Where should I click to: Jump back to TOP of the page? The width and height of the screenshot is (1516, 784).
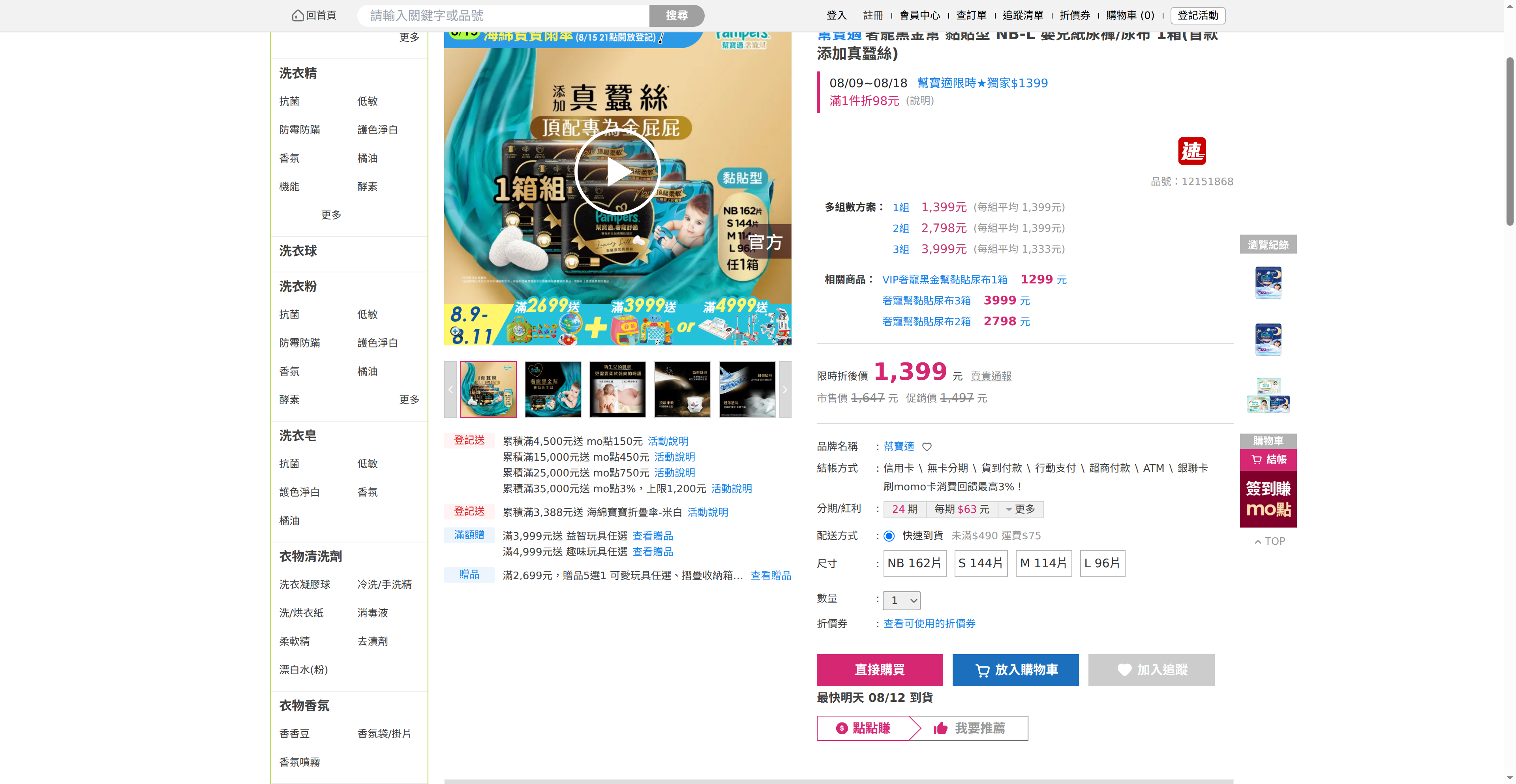1269,542
